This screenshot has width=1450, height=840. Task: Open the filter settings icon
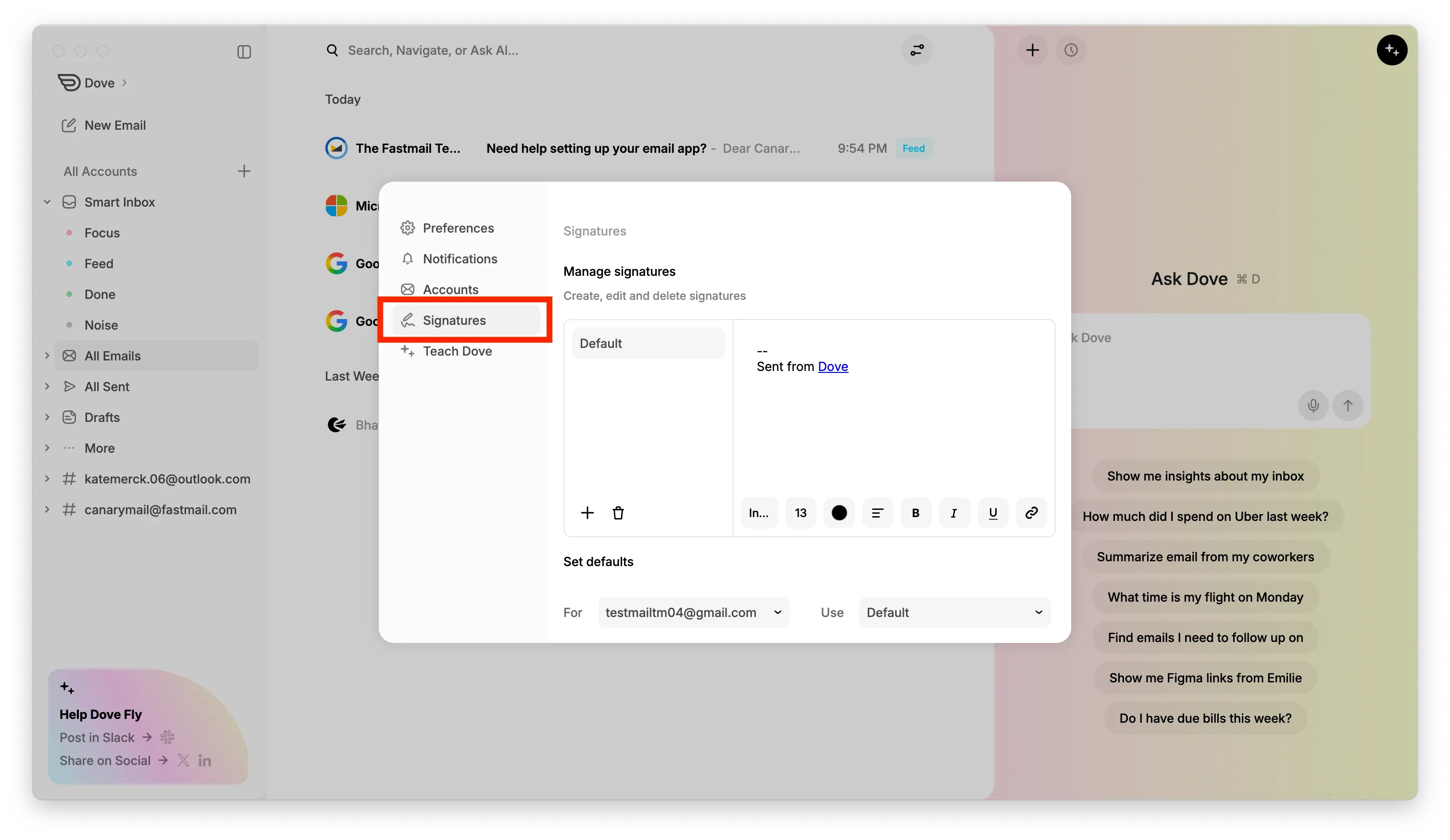[917, 50]
